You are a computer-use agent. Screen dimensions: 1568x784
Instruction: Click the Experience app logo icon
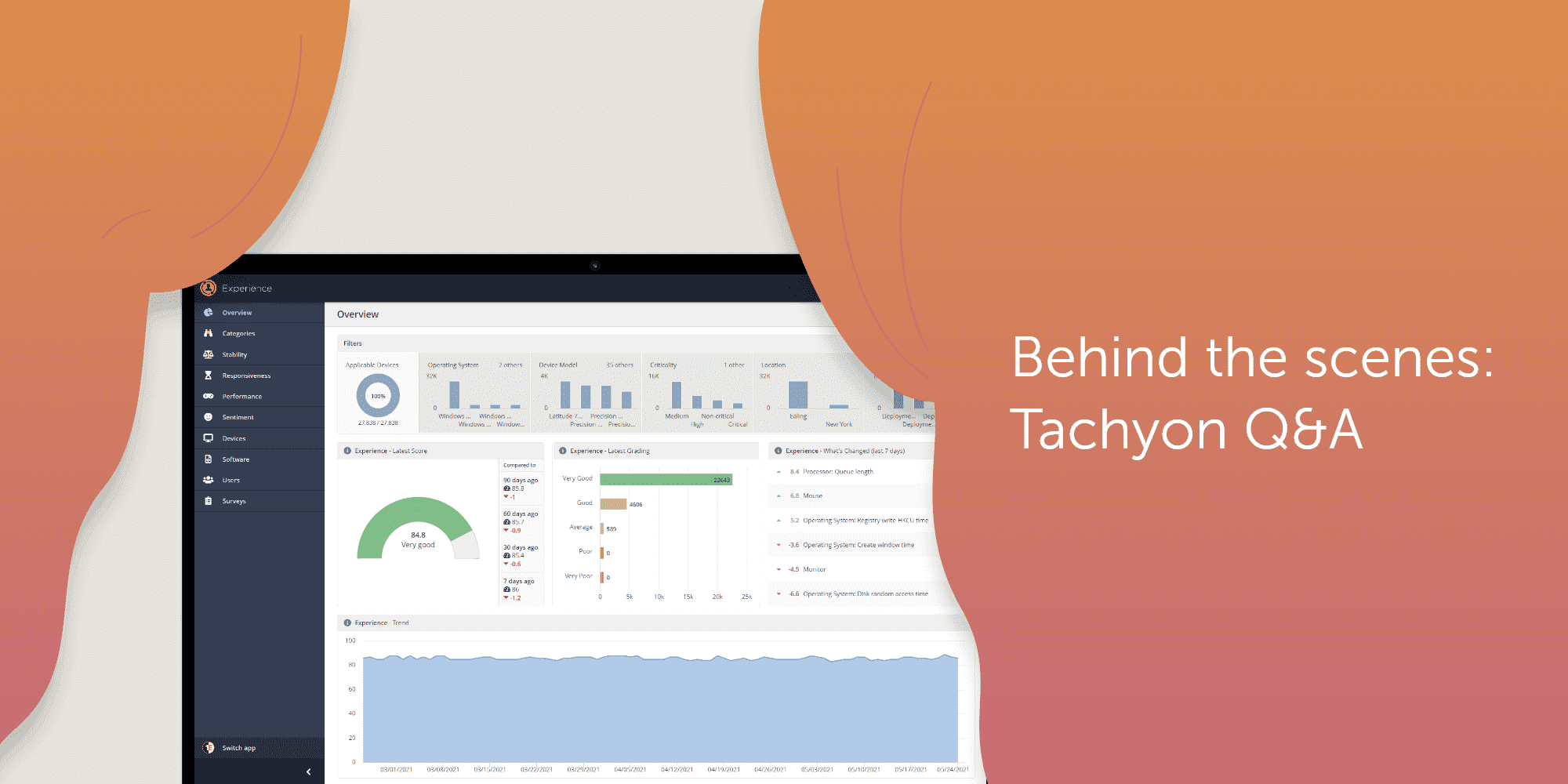208,289
